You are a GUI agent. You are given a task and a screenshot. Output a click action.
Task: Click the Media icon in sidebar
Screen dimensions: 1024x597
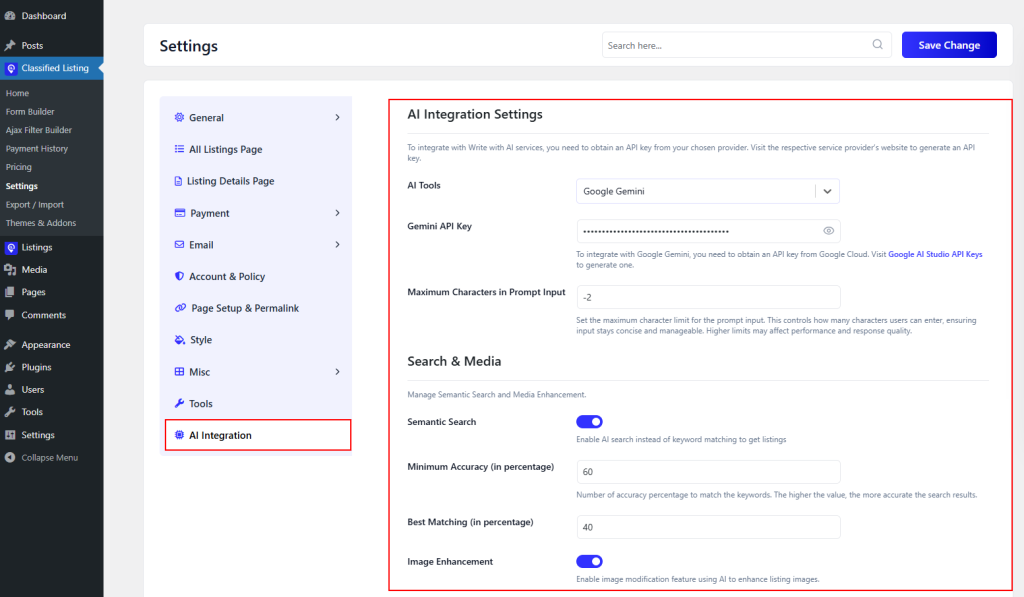click(x=10, y=270)
